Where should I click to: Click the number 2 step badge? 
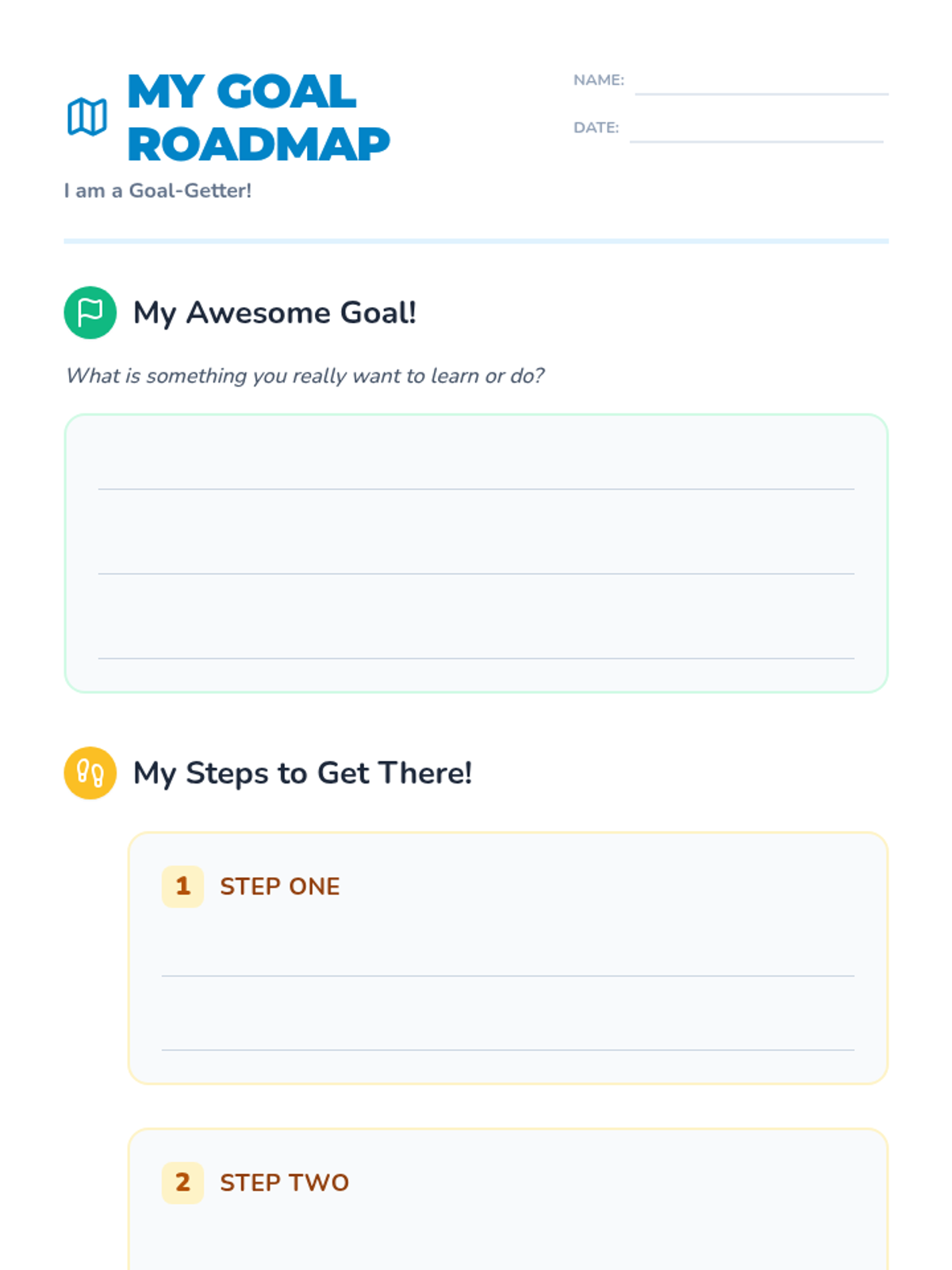[x=182, y=1183]
